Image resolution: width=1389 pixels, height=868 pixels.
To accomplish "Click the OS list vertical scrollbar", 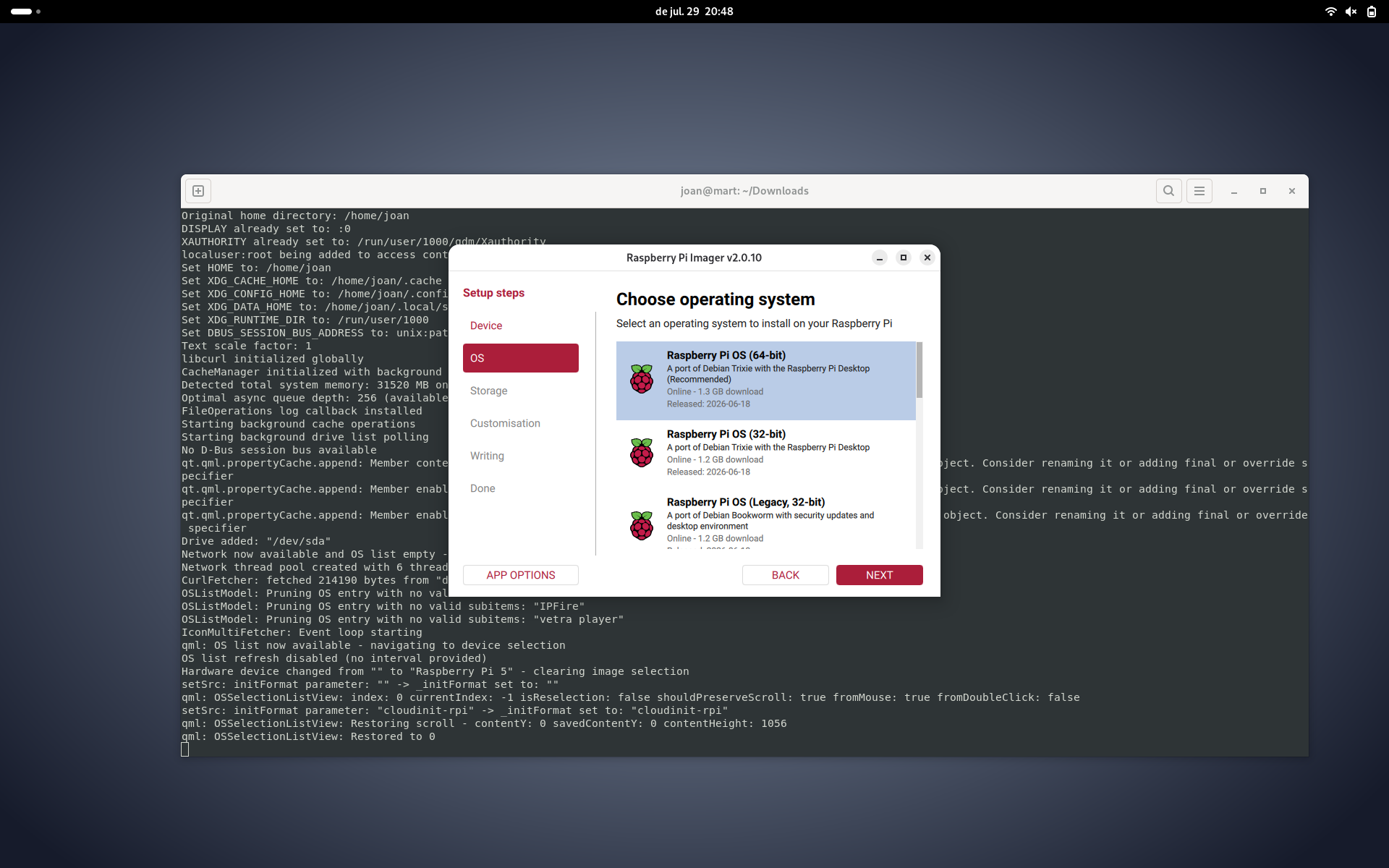I will 919,370.
